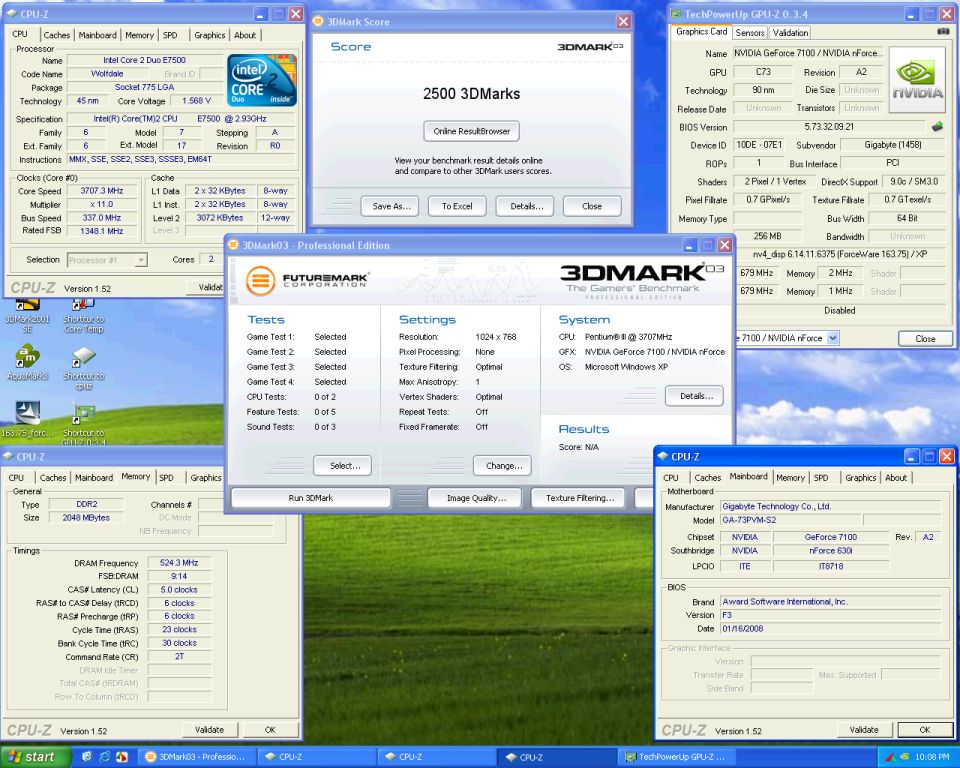Open Image Quality options in 3DMark03
This screenshot has height=768, width=960.
(476, 498)
